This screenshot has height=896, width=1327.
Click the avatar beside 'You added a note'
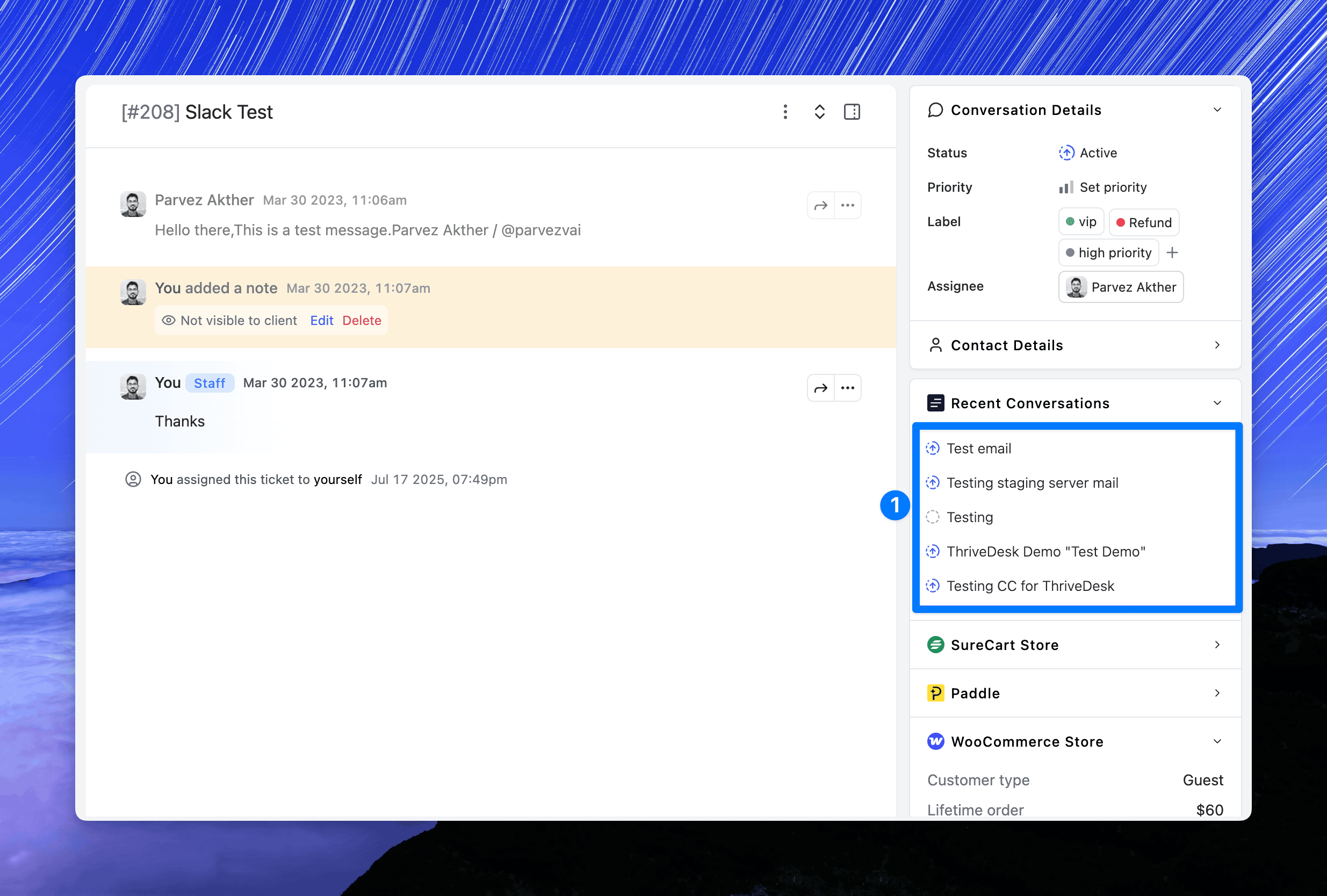click(x=133, y=292)
